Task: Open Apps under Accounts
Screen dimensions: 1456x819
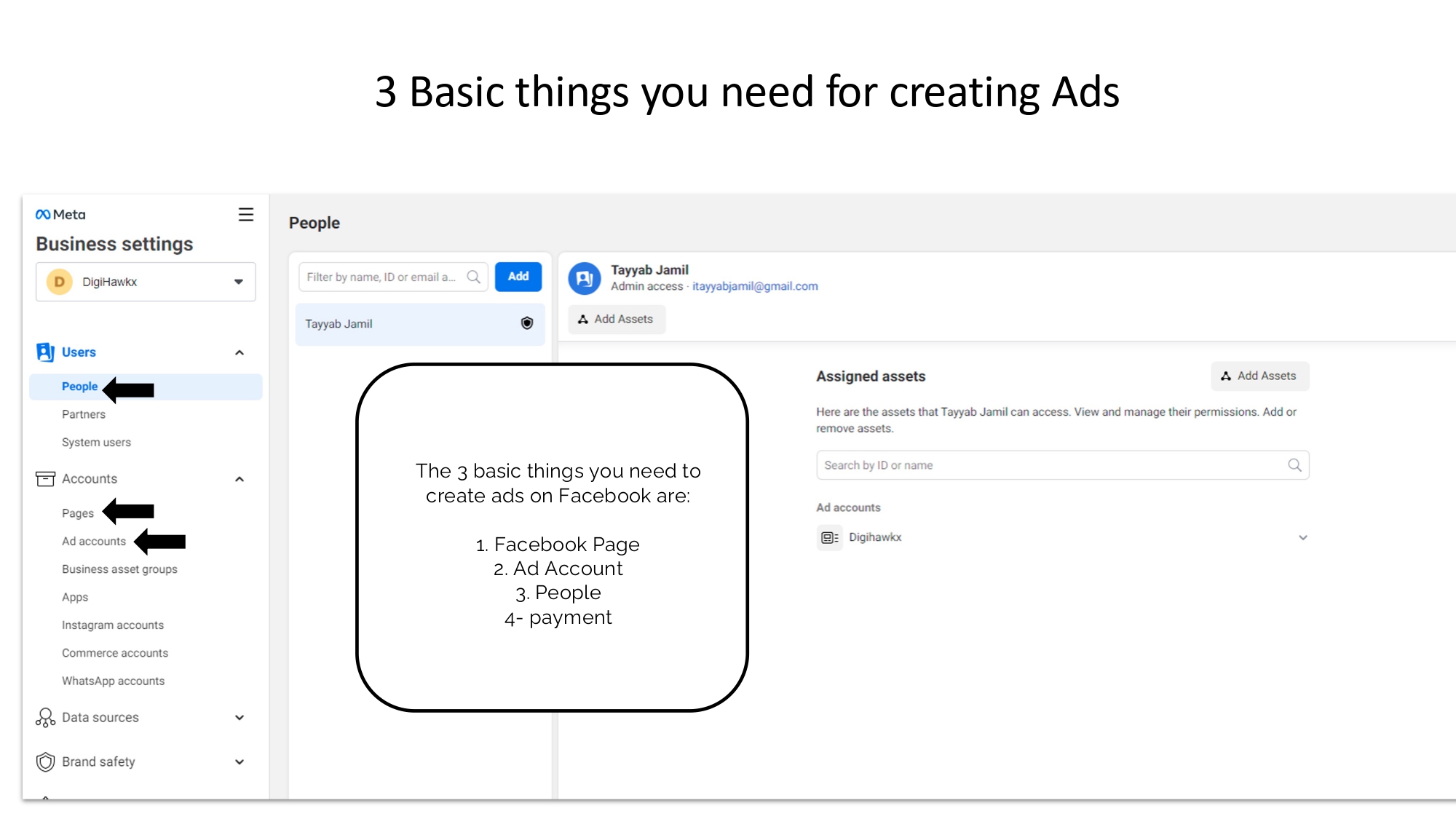Action: (75, 597)
